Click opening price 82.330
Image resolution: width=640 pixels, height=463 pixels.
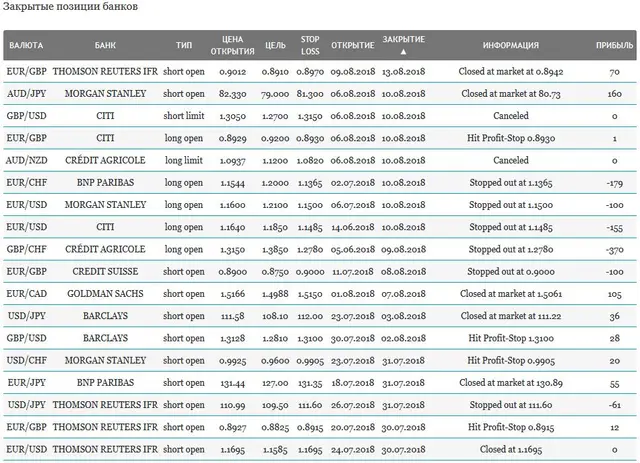[x=232, y=94]
